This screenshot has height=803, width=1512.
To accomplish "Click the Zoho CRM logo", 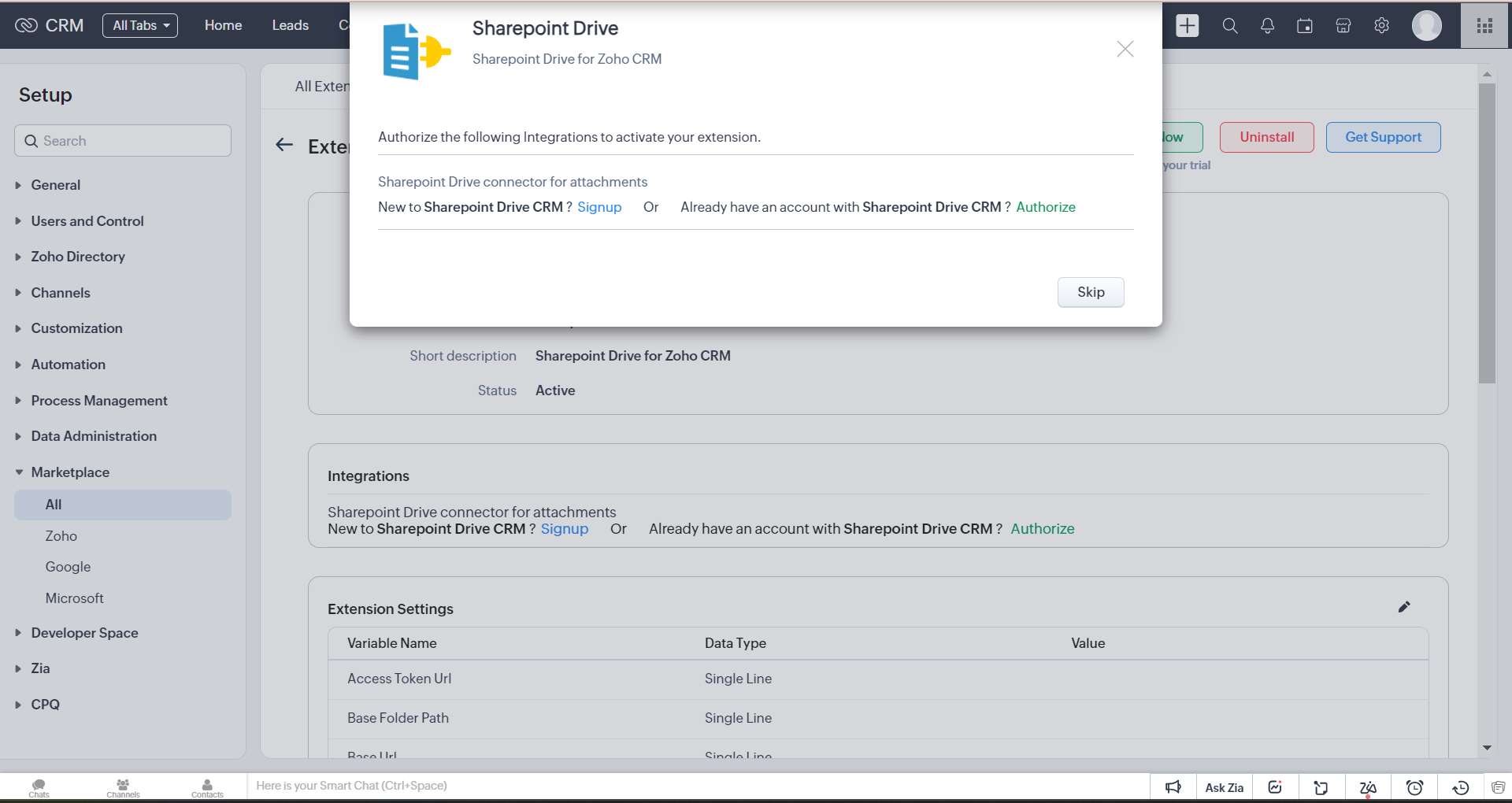I will click(x=49, y=25).
